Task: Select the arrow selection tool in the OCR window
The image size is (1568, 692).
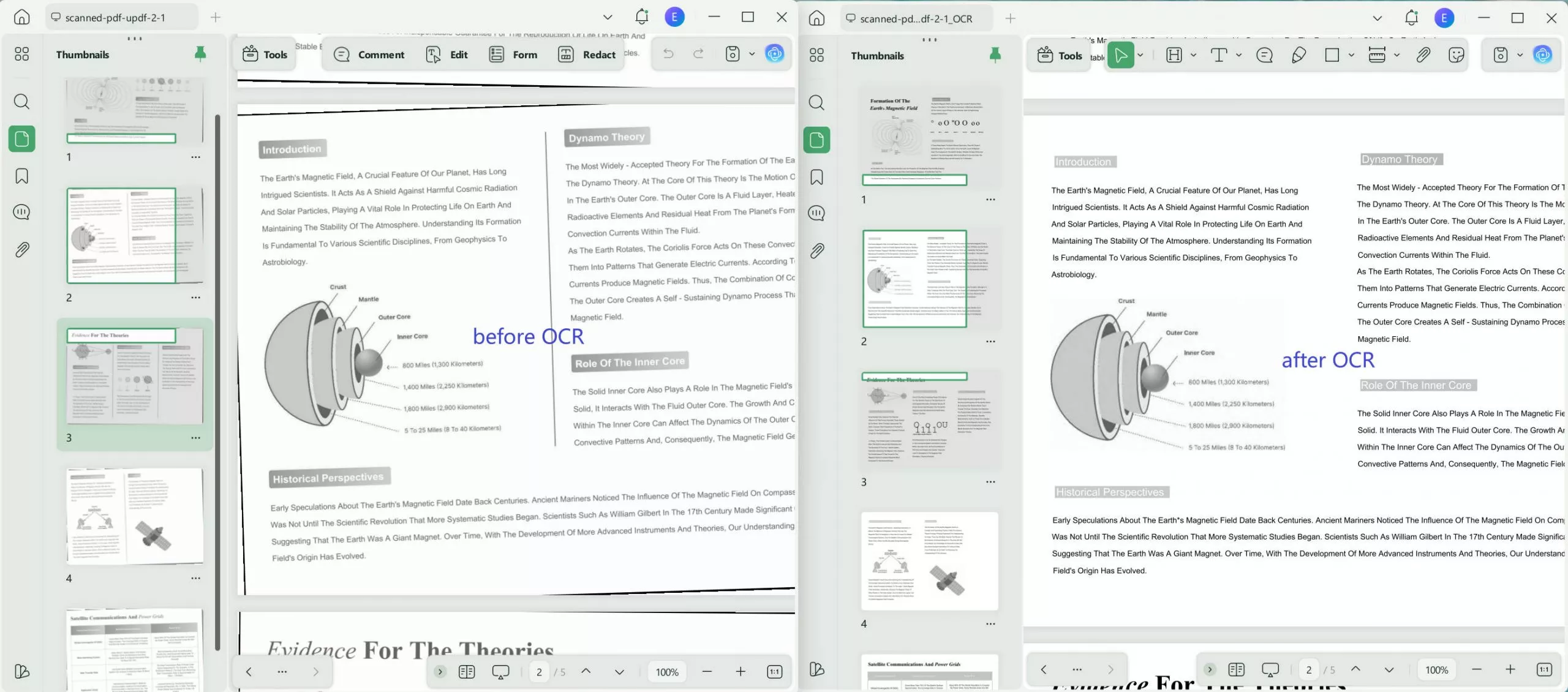Action: click(x=1122, y=55)
